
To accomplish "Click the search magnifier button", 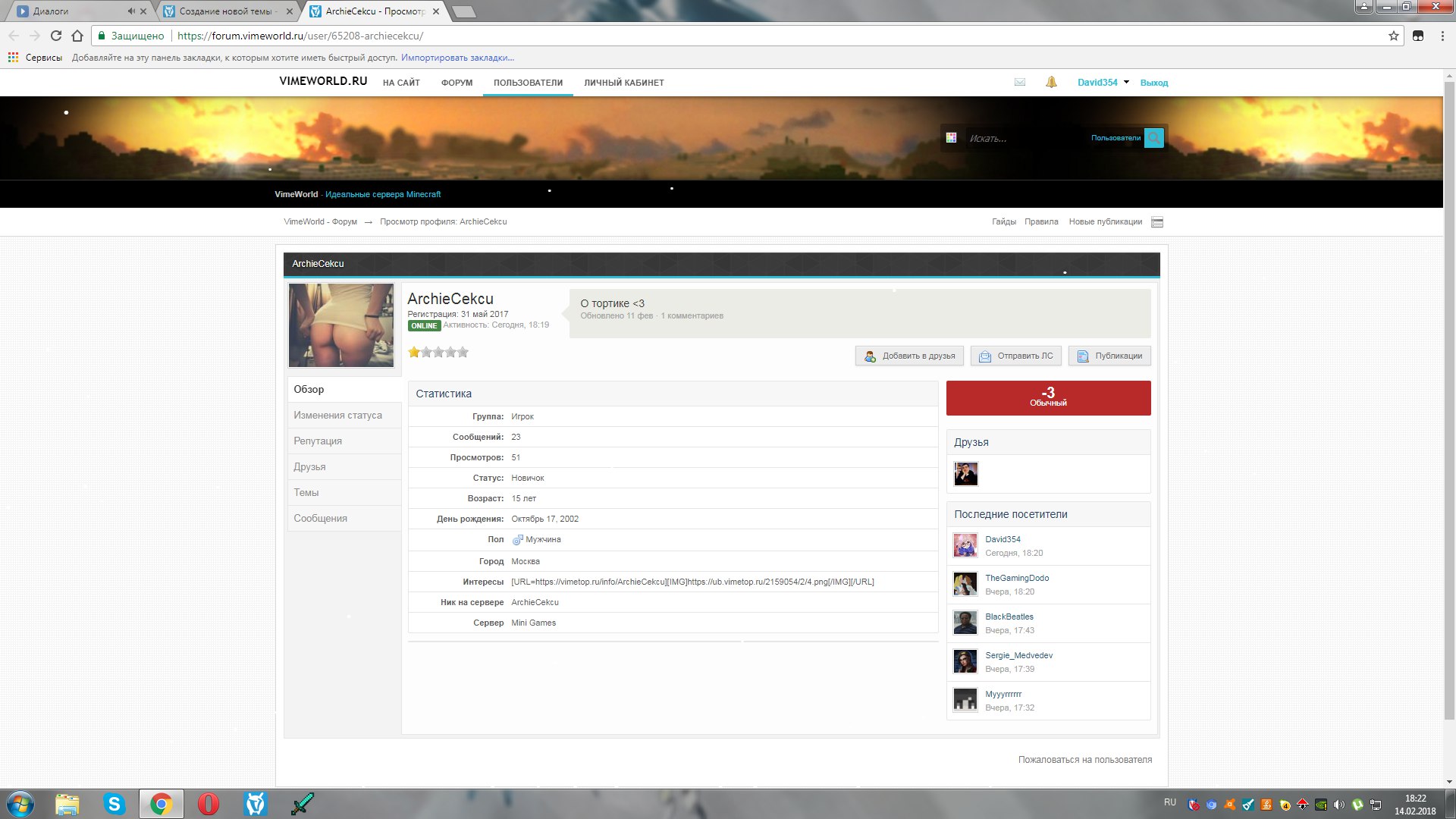I will click(x=1153, y=137).
